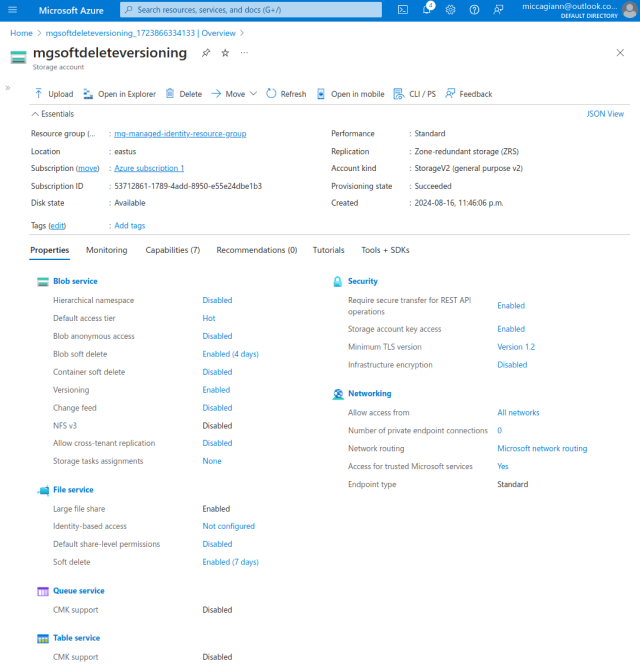
Task: Click the Networking globe icon
Action: pos(338,394)
